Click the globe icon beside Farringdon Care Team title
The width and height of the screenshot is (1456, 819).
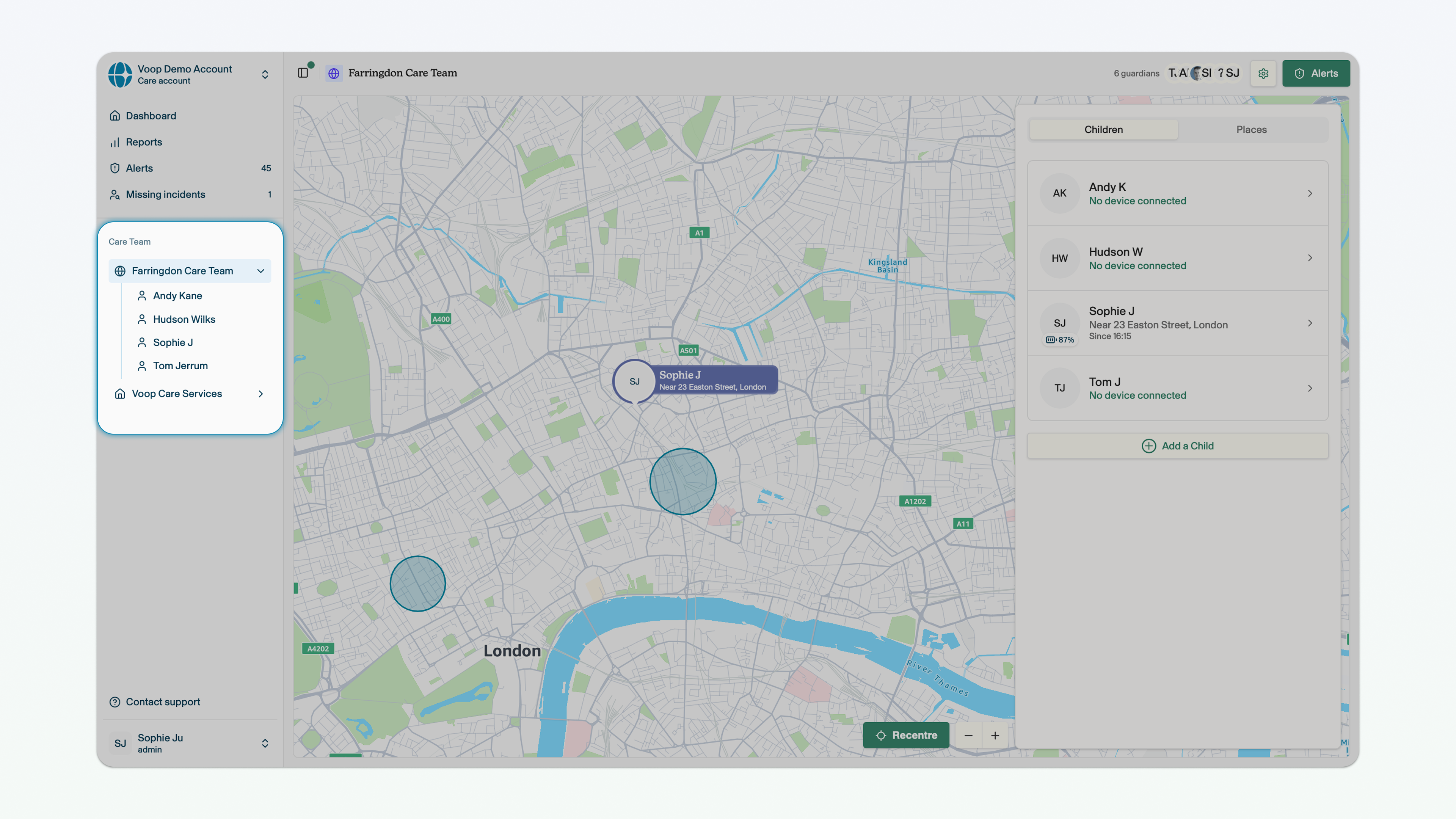click(334, 73)
